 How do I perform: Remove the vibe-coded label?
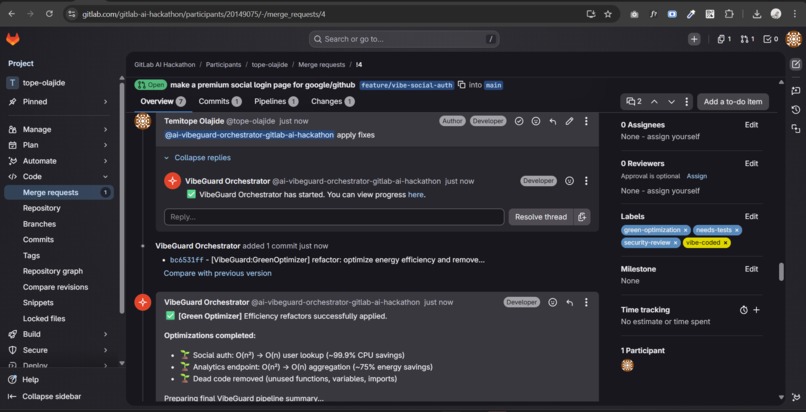[x=725, y=242]
